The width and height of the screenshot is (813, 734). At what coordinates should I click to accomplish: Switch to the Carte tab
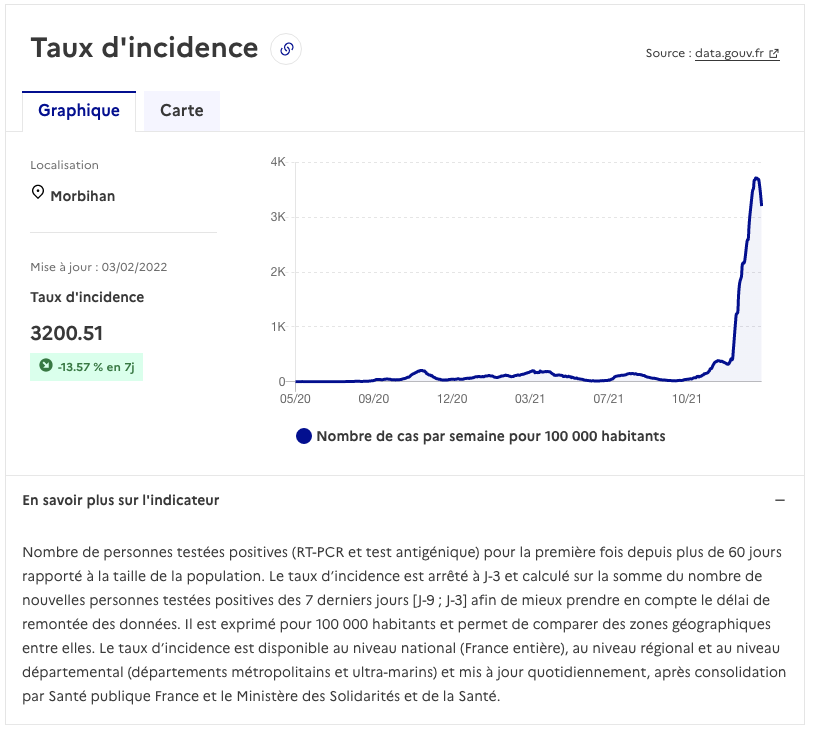tap(182, 110)
